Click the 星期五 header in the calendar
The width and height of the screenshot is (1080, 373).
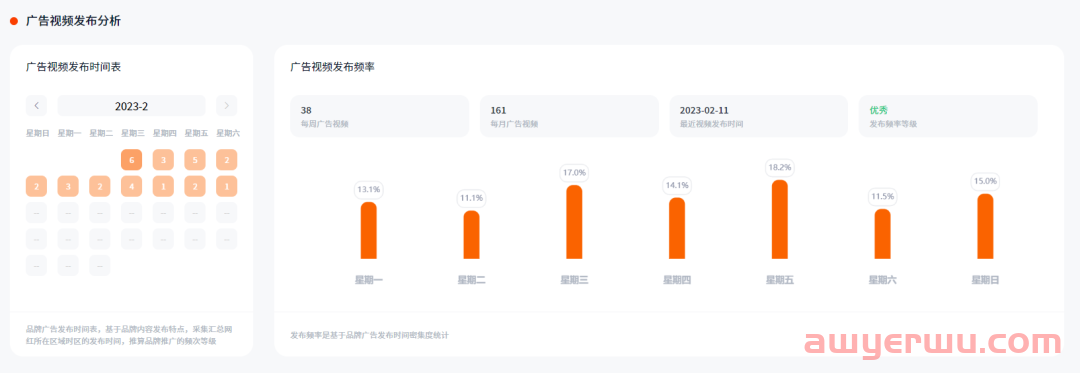point(195,133)
